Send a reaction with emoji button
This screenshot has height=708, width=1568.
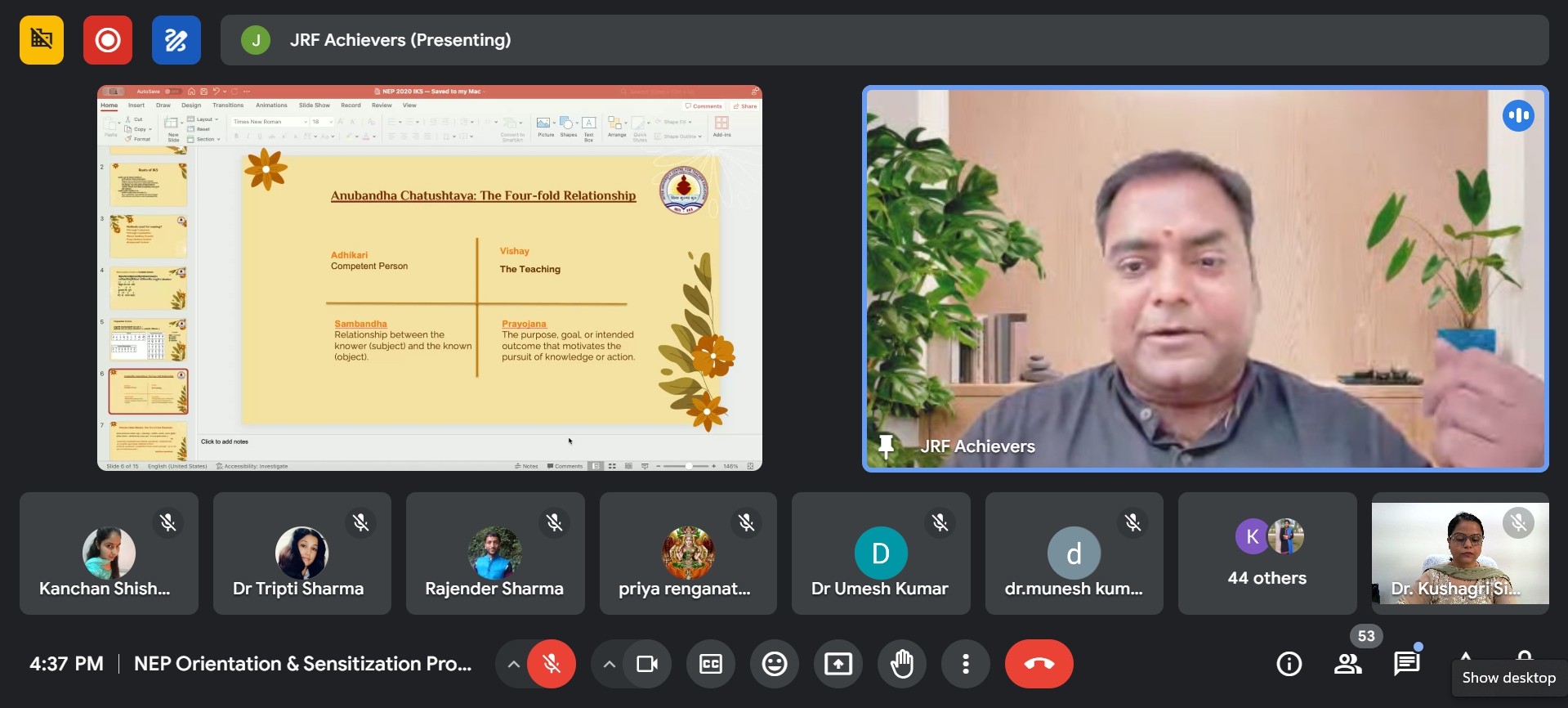click(x=775, y=664)
